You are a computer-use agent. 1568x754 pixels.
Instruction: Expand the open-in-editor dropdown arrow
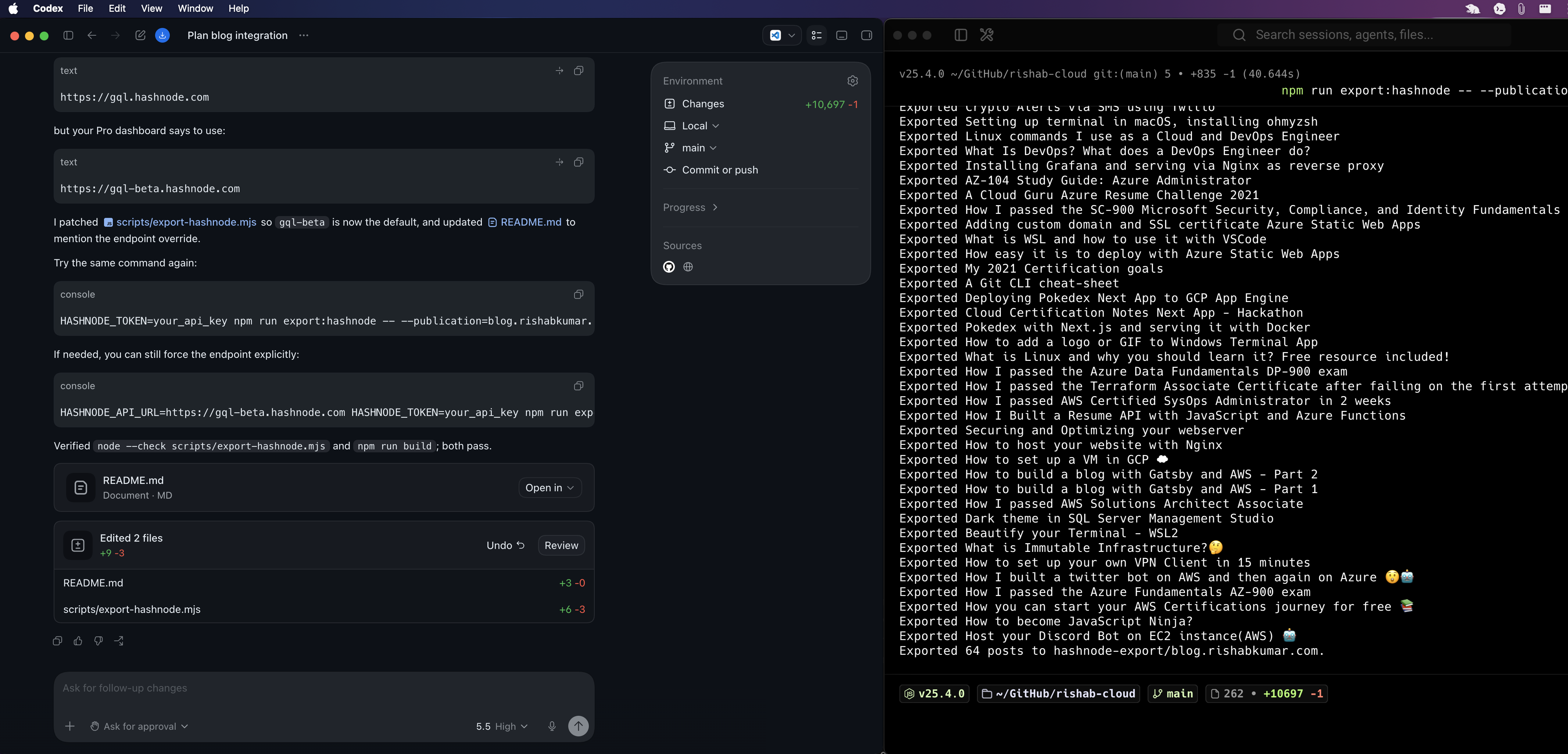pos(792,35)
